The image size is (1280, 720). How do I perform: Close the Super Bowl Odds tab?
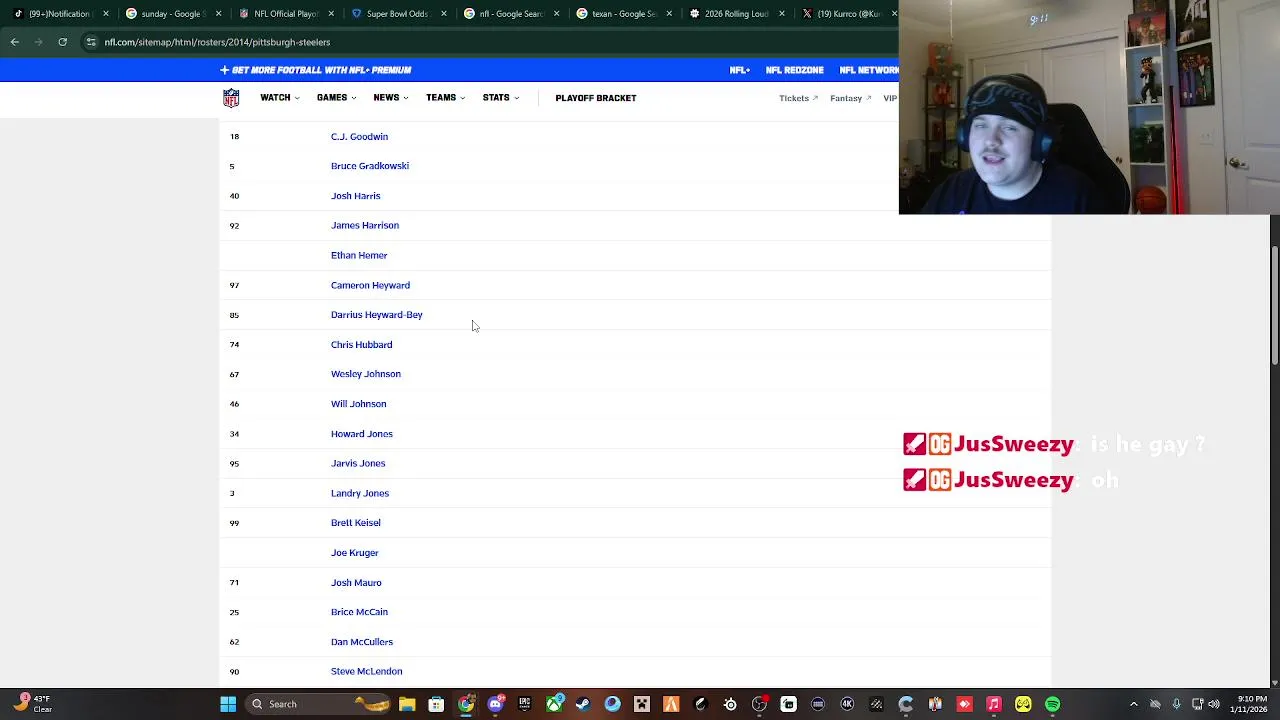click(x=445, y=14)
